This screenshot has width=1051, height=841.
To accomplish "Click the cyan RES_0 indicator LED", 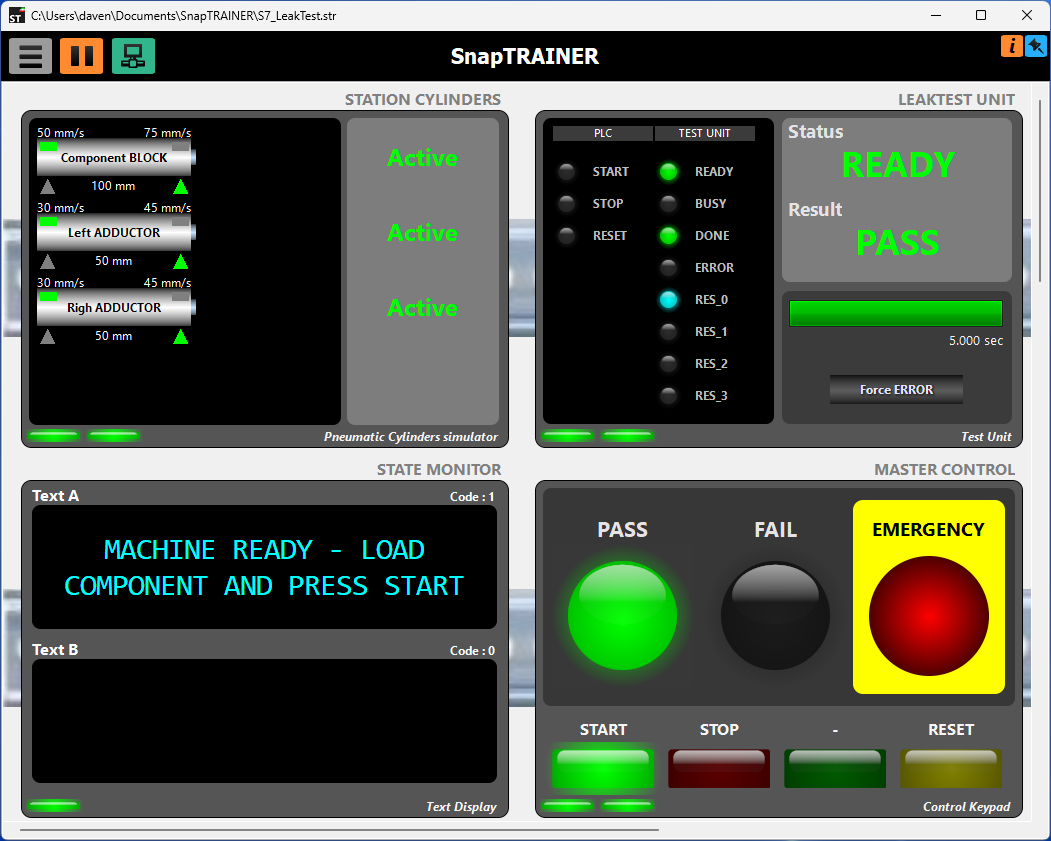I will coord(668,300).
